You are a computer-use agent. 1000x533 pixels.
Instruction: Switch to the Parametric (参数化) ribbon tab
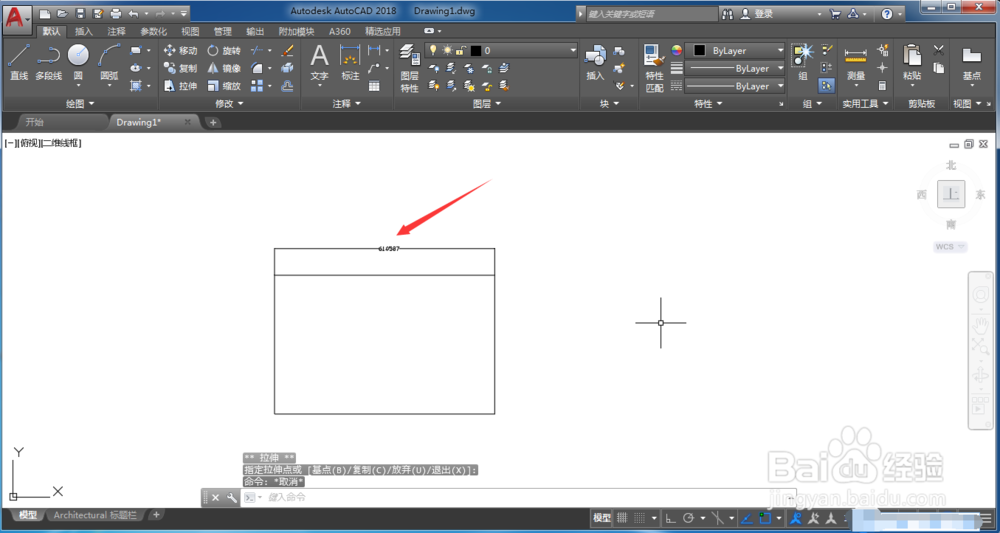tap(154, 31)
